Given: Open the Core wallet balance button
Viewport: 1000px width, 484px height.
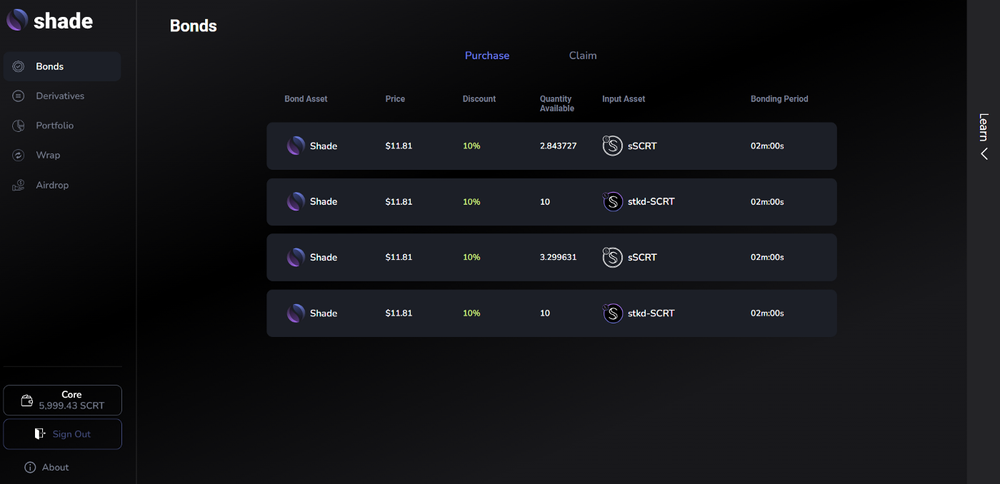Looking at the screenshot, I should pos(62,400).
